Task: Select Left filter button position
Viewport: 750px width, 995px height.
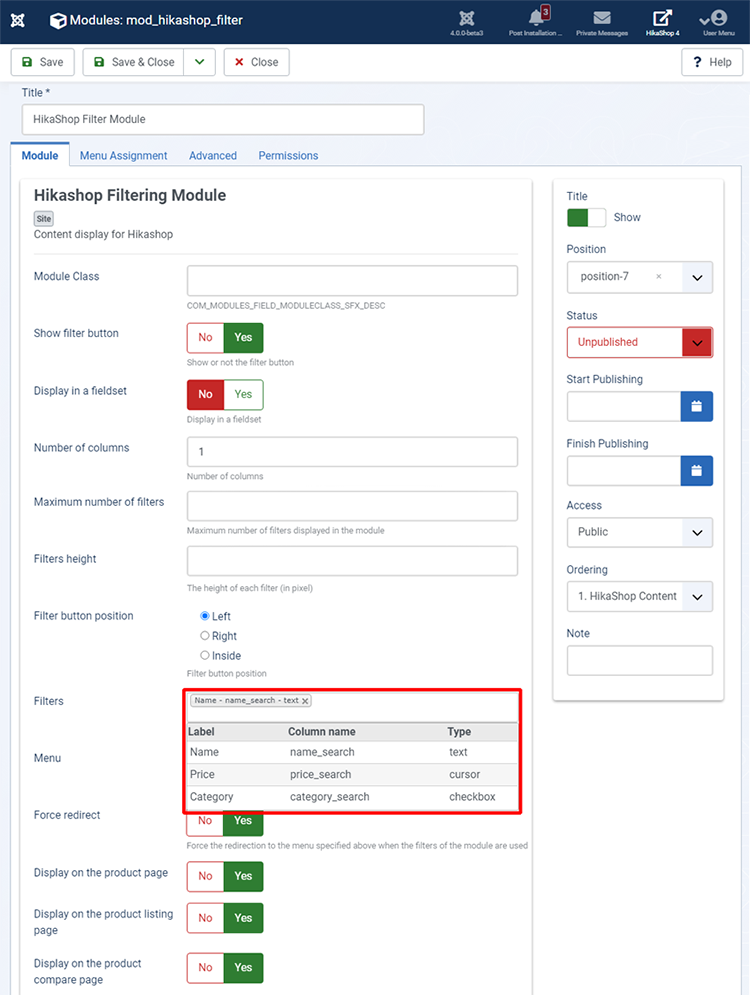Action: [205, 616]
